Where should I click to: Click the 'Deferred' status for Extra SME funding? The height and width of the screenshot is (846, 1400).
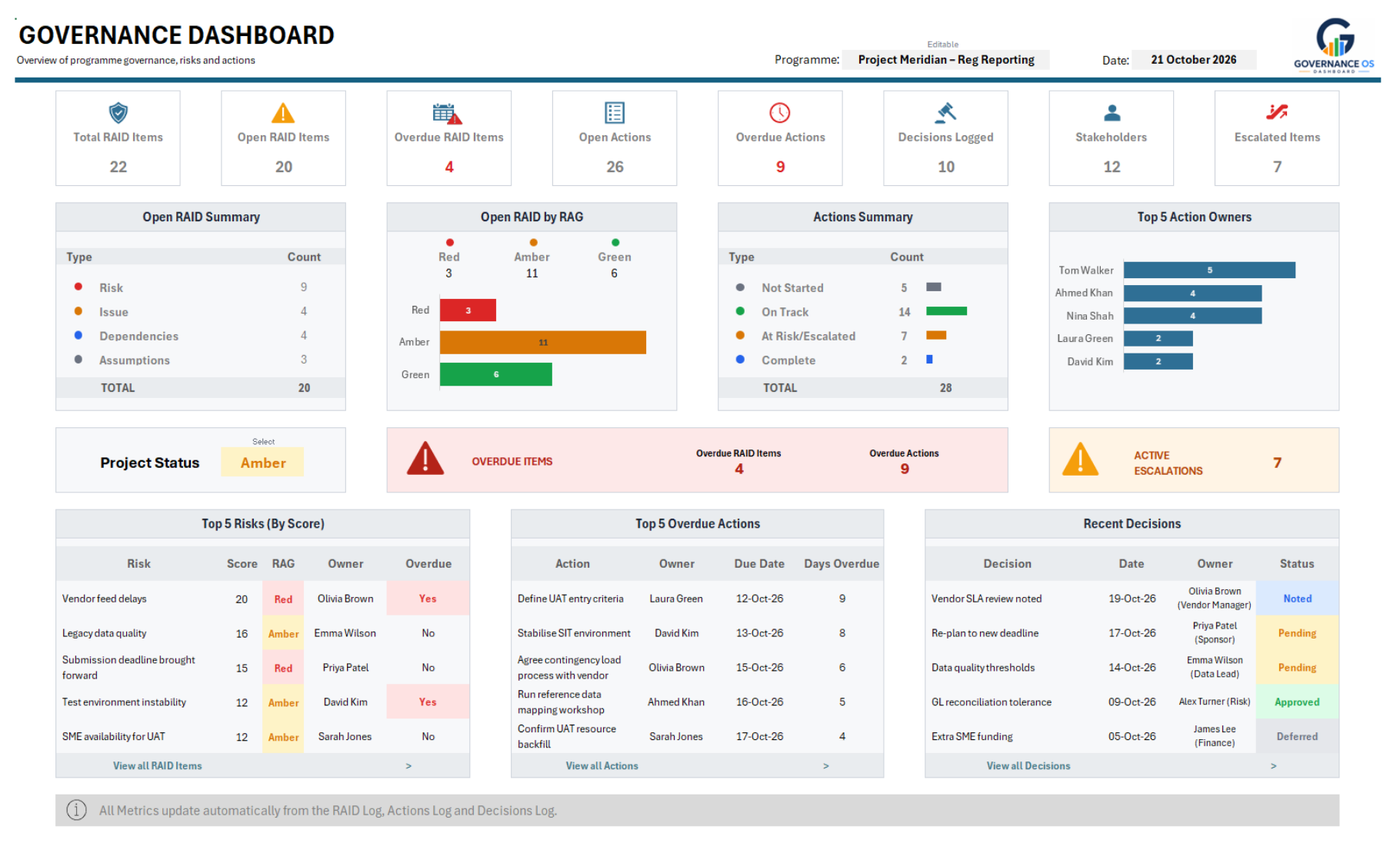click(1297, 736)
